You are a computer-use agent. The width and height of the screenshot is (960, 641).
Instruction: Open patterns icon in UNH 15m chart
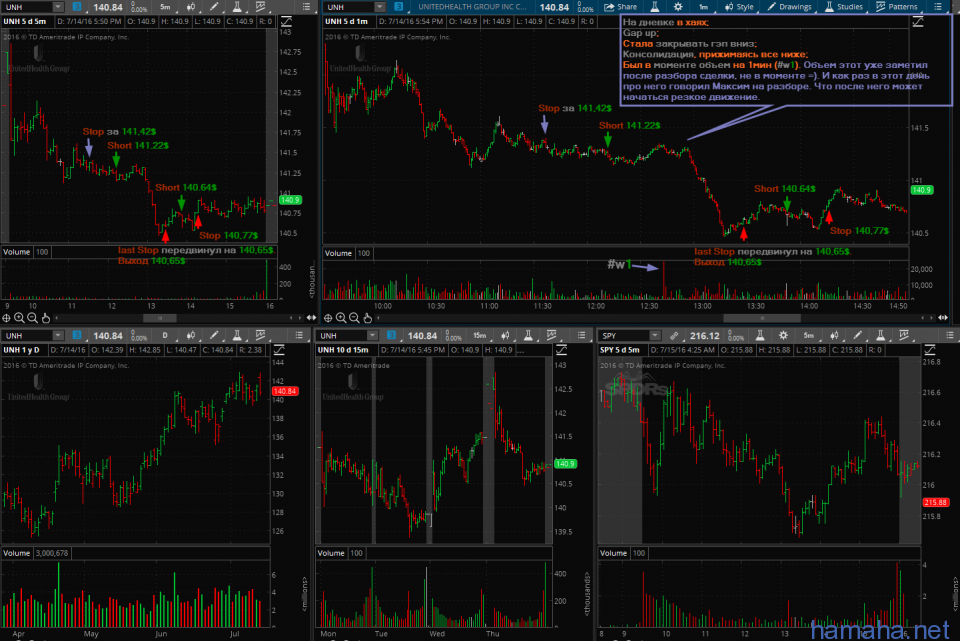pyautogui.click(x=552, y=335)
